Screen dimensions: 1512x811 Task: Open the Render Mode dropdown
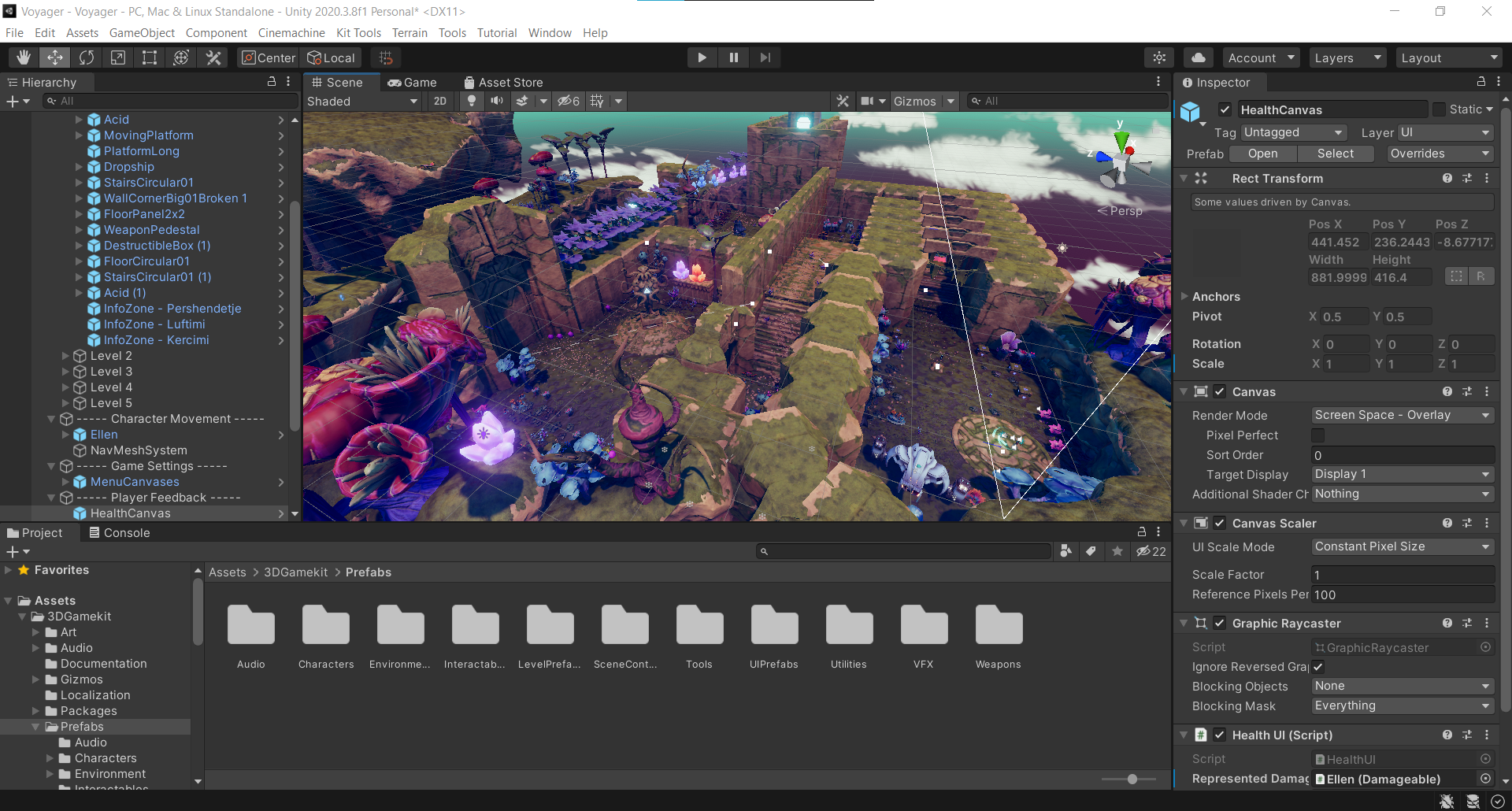1402,415
